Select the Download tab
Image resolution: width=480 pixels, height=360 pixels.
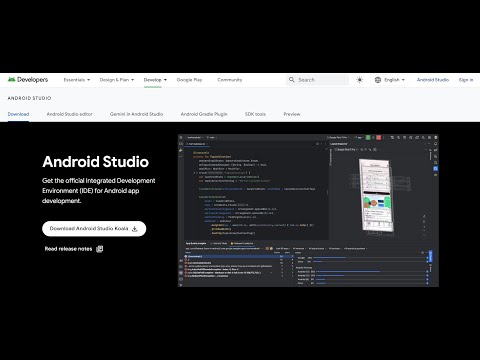(x=18, y=114)
